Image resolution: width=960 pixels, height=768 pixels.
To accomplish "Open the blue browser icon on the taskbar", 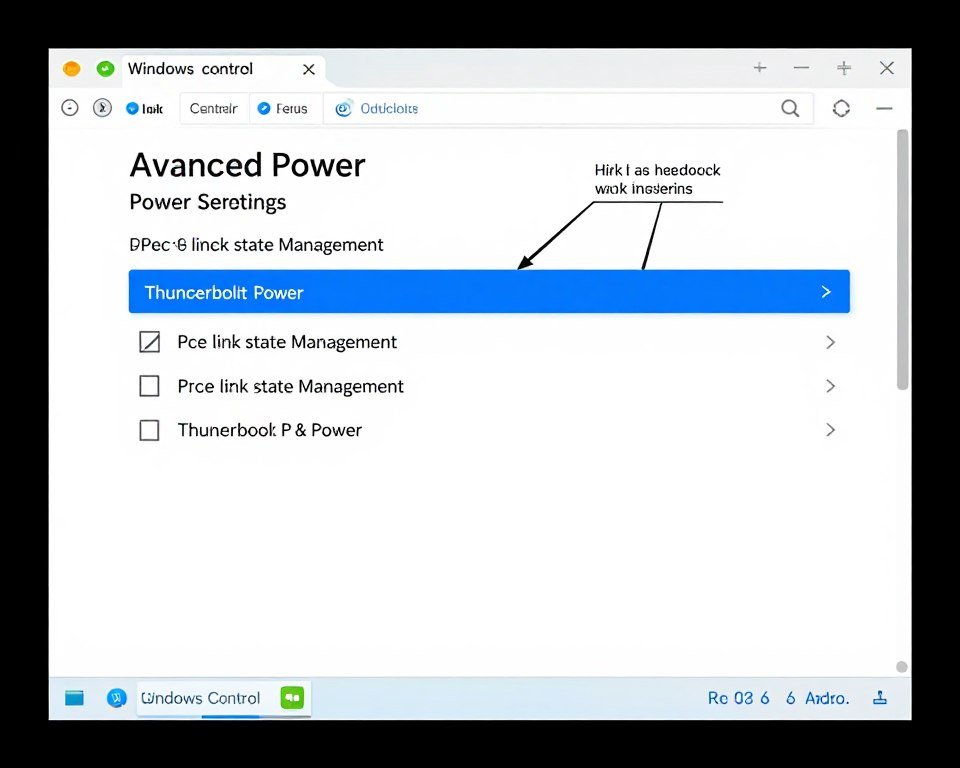I will pyautogui.click(x=117, y=698).
